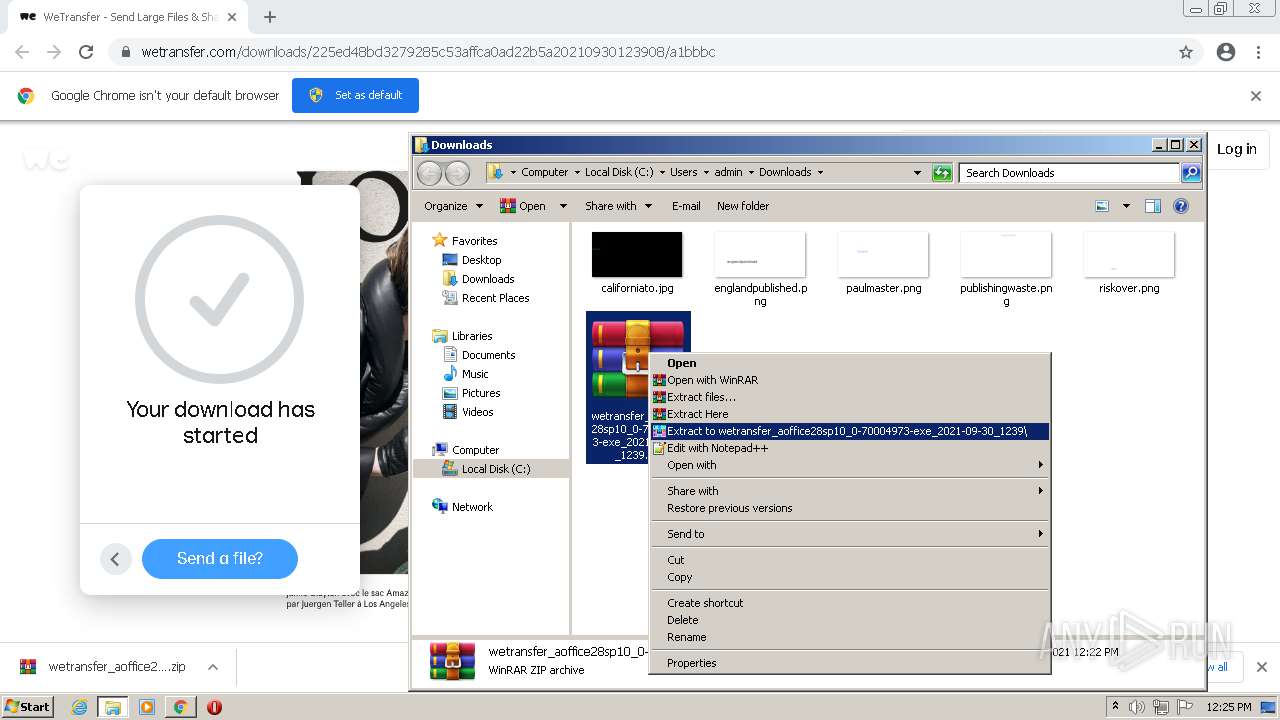Expand the Open with submenu
The height and width of the screenshot is (720, 1280).
(x=849, y=465)
